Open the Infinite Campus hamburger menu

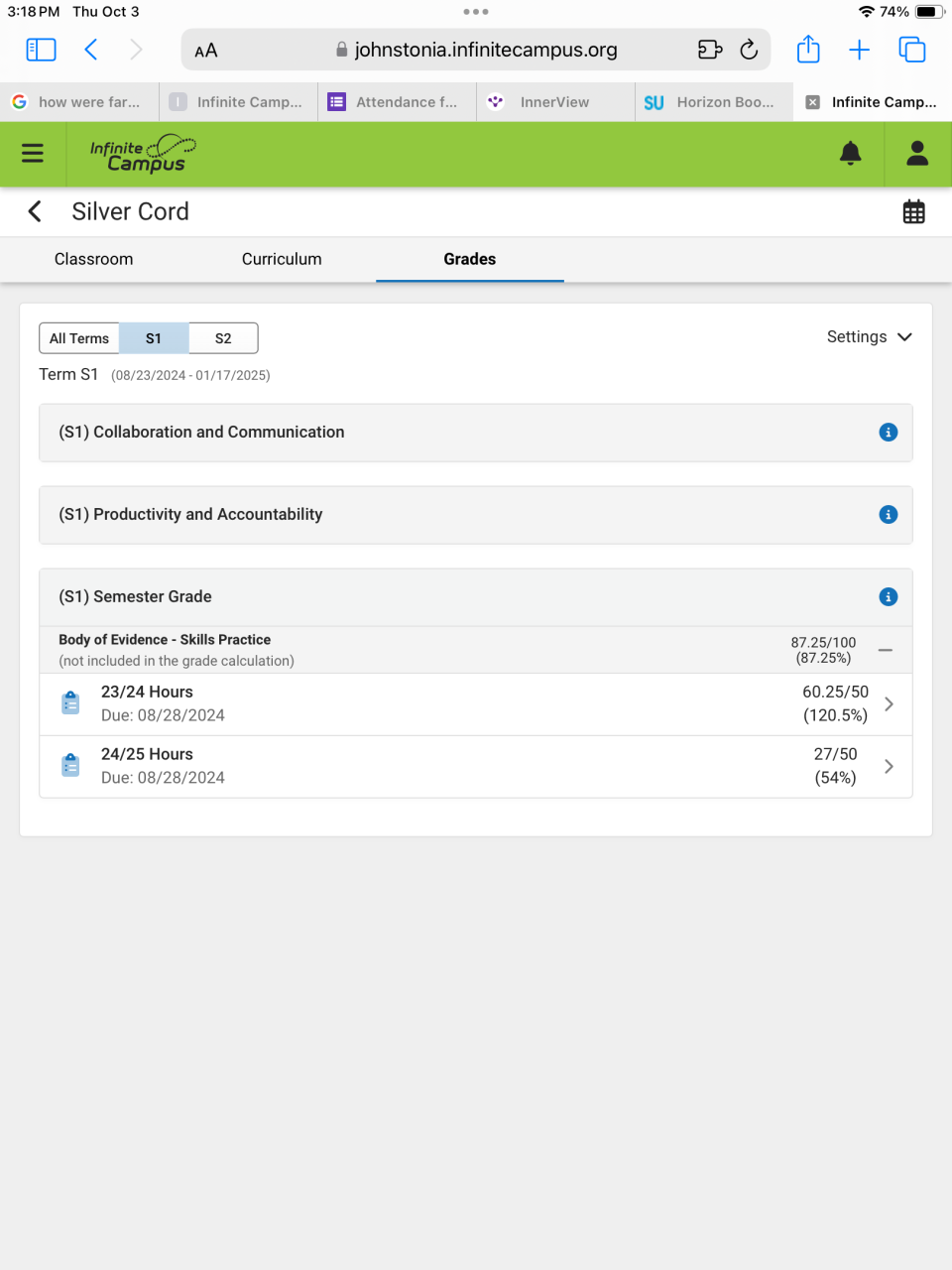[33, 153]
